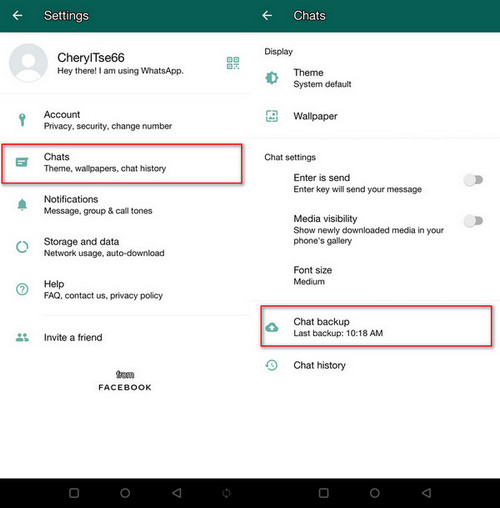Image resolution: width=500 pixels, height=508 pixels.
Task: Open Theme System default option
Action: click(375, 78)
